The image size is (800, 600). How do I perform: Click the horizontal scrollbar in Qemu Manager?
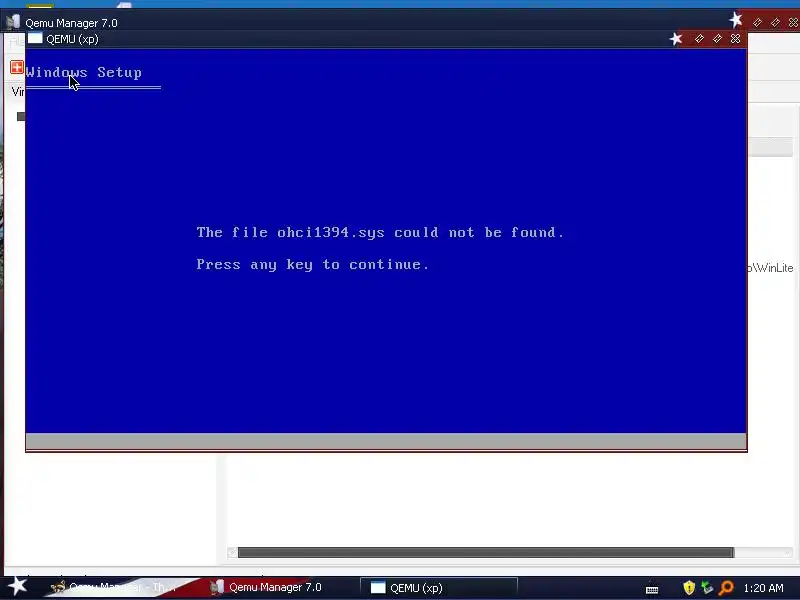[486, 553]
